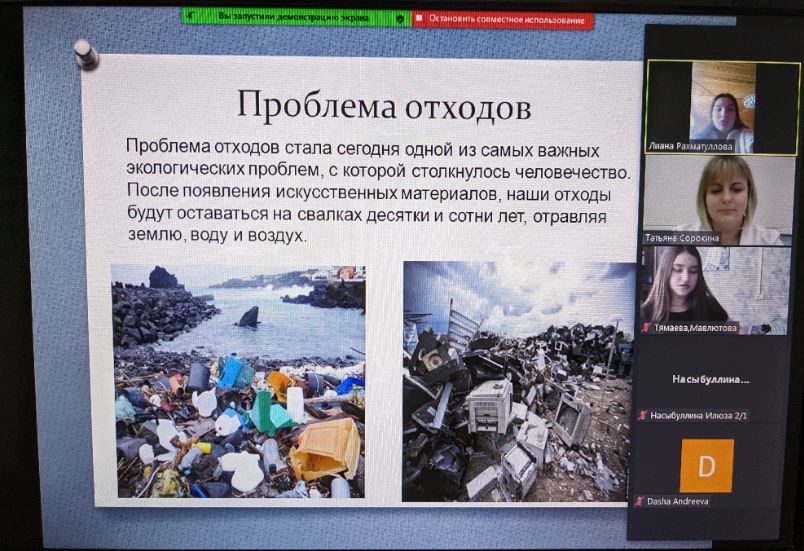Click the name label 'Тямаева,Мавлютова'
804x551 pixels.
(x=695, y=328)
